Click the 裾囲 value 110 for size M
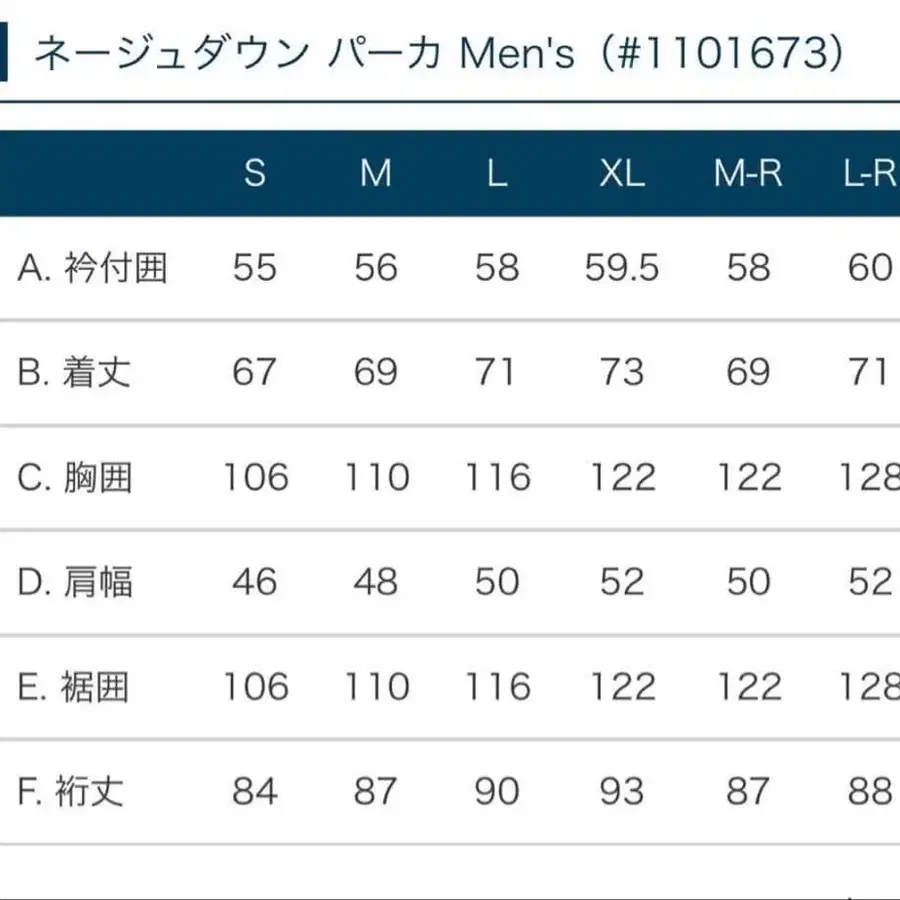 pos(376,687)
